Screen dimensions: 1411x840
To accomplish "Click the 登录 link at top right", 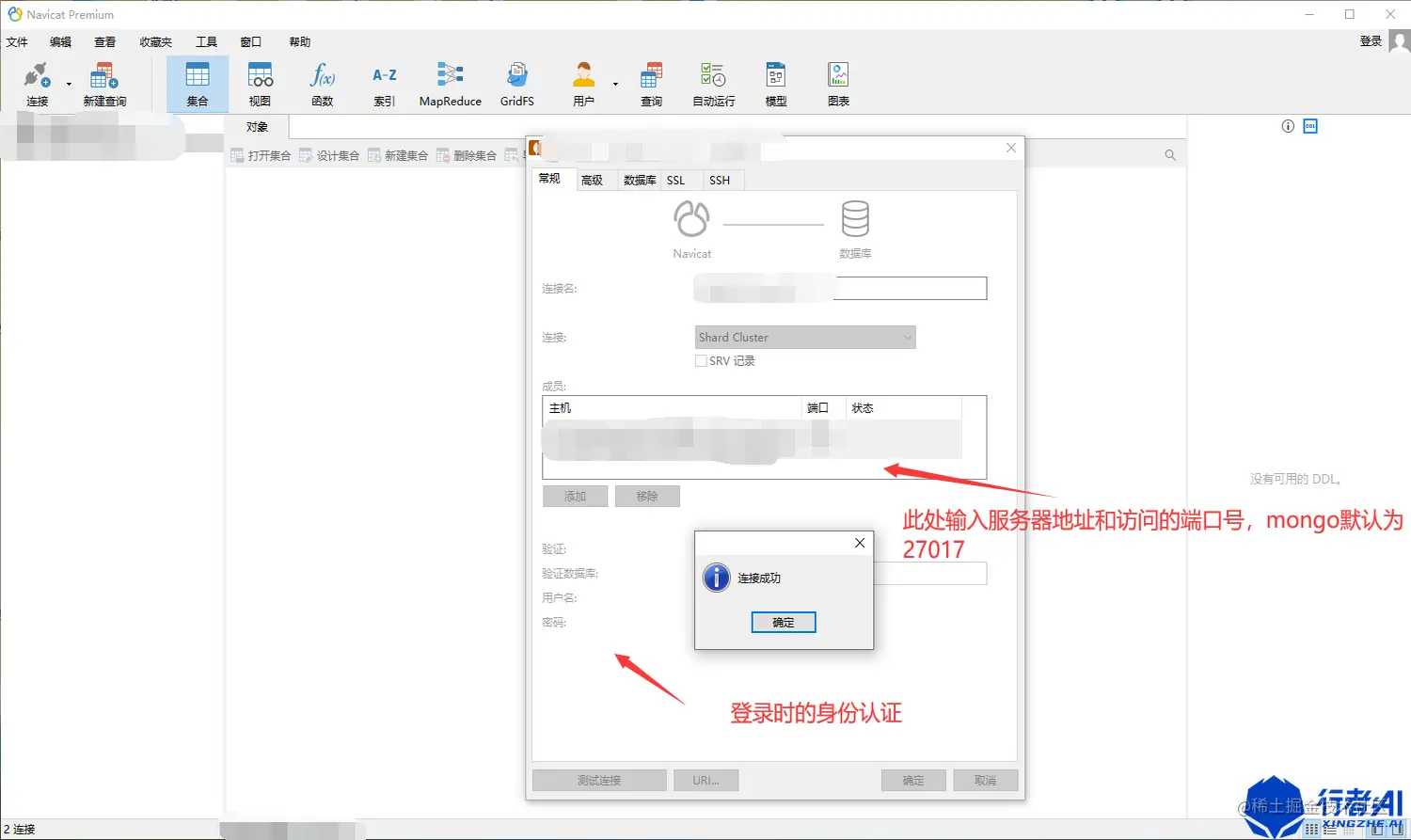I will pyautogui.click(x=1371, y=40).
